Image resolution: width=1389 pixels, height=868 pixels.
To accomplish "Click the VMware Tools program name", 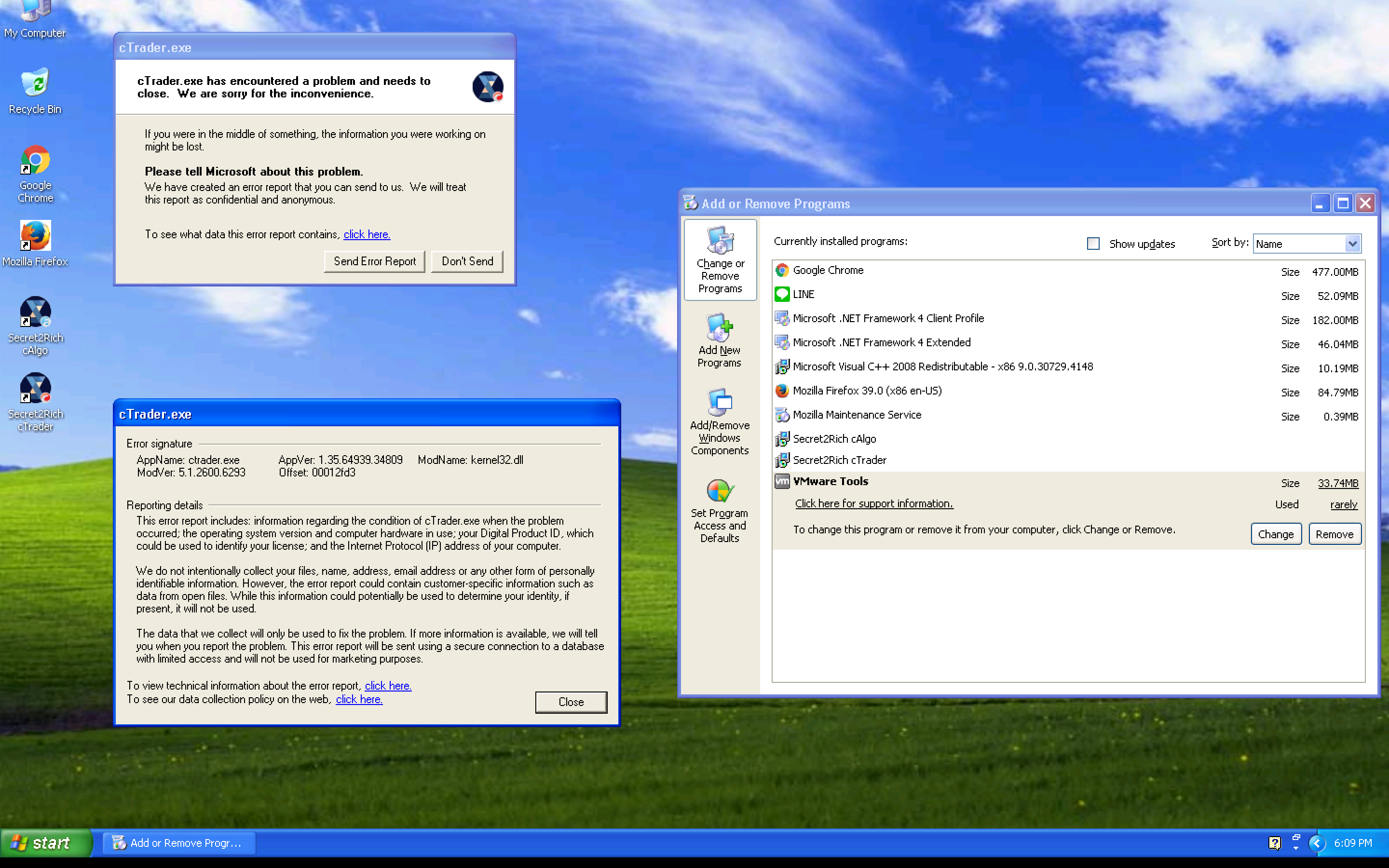I will tap(830, 482).
